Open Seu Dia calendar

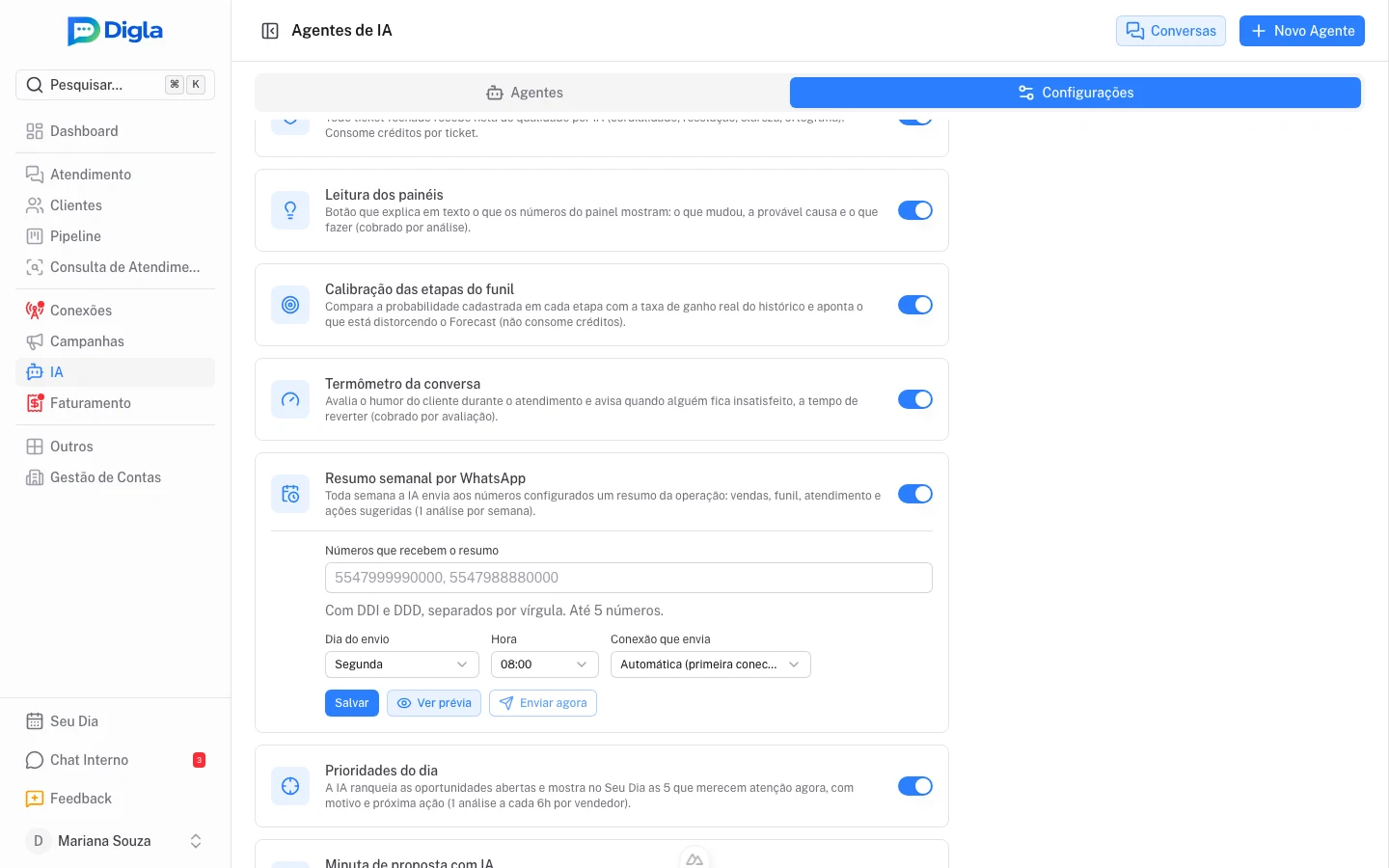coord(115,721)
